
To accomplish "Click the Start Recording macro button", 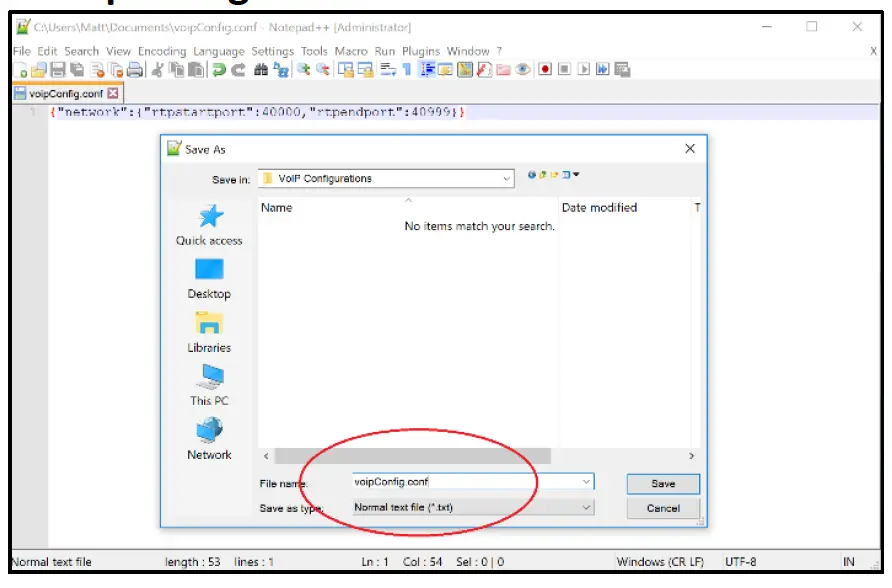I will [x=545, y=69].
